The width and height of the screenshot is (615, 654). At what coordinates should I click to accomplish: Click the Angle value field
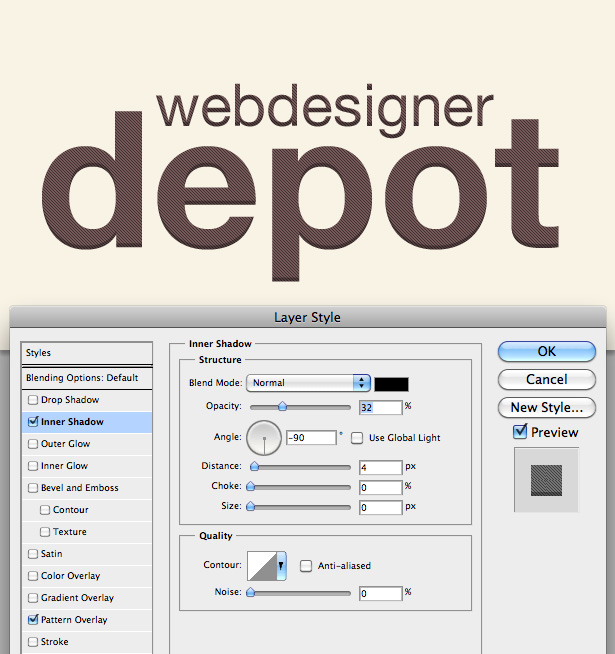[x=311, y=438]
